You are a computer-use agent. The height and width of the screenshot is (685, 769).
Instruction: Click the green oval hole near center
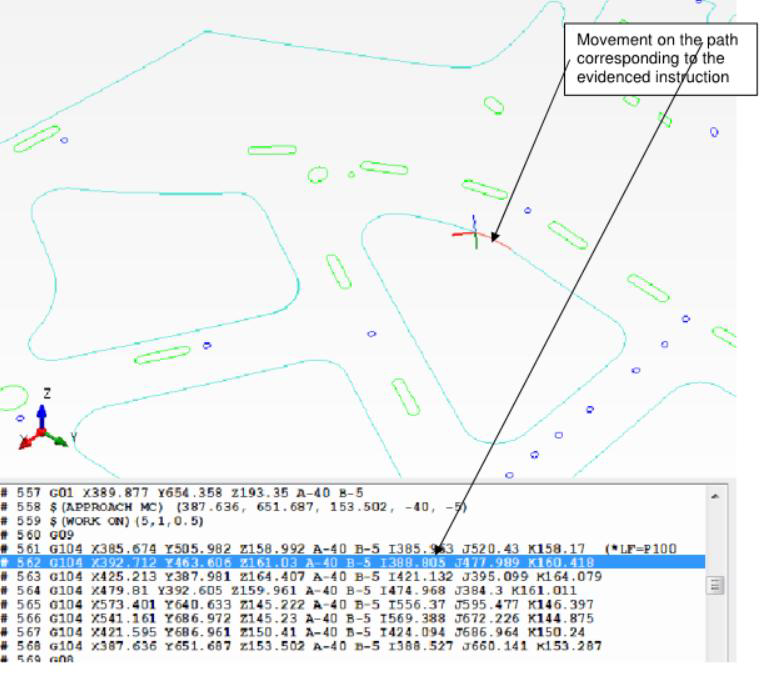pos(317,175)
